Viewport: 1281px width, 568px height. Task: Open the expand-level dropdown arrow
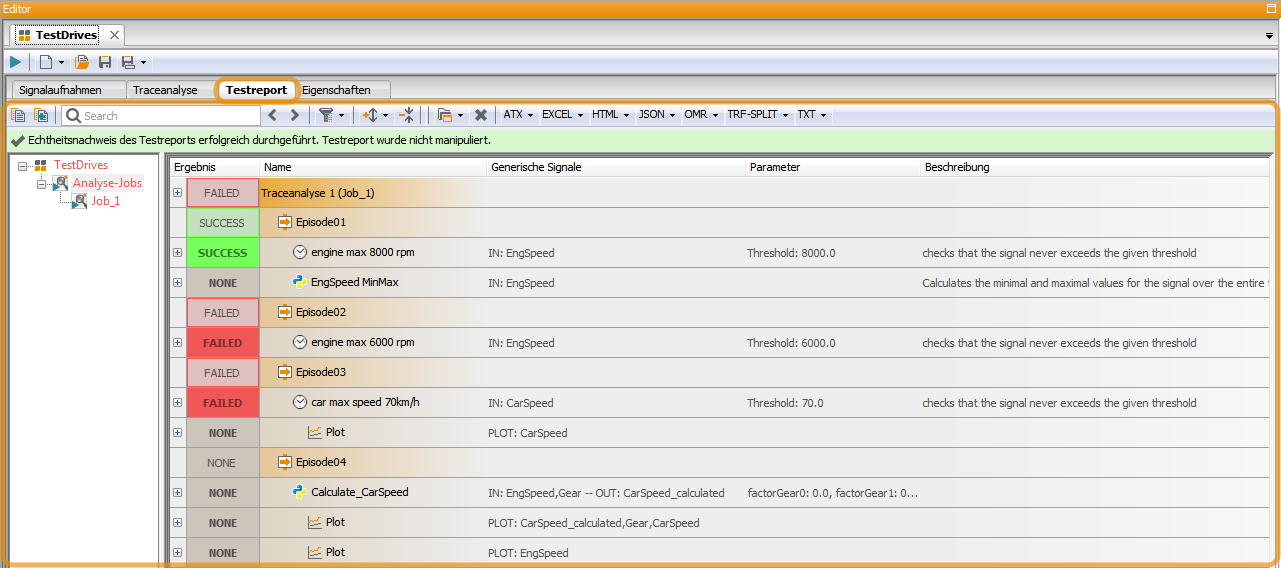tap(385, 115)
